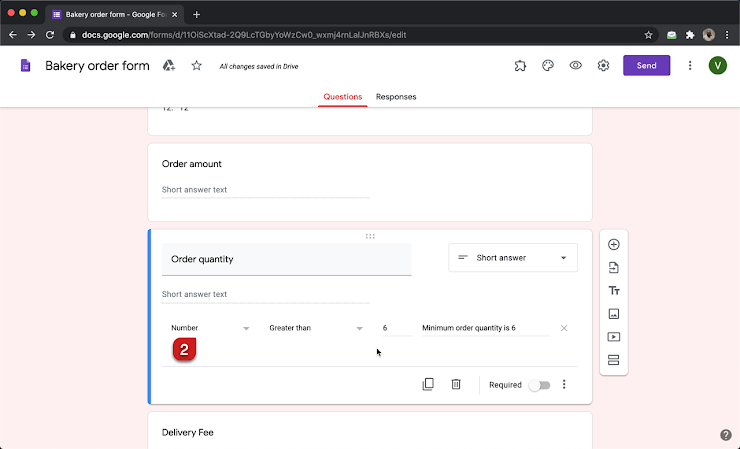Remove the response validation rule

coord(564,328)
